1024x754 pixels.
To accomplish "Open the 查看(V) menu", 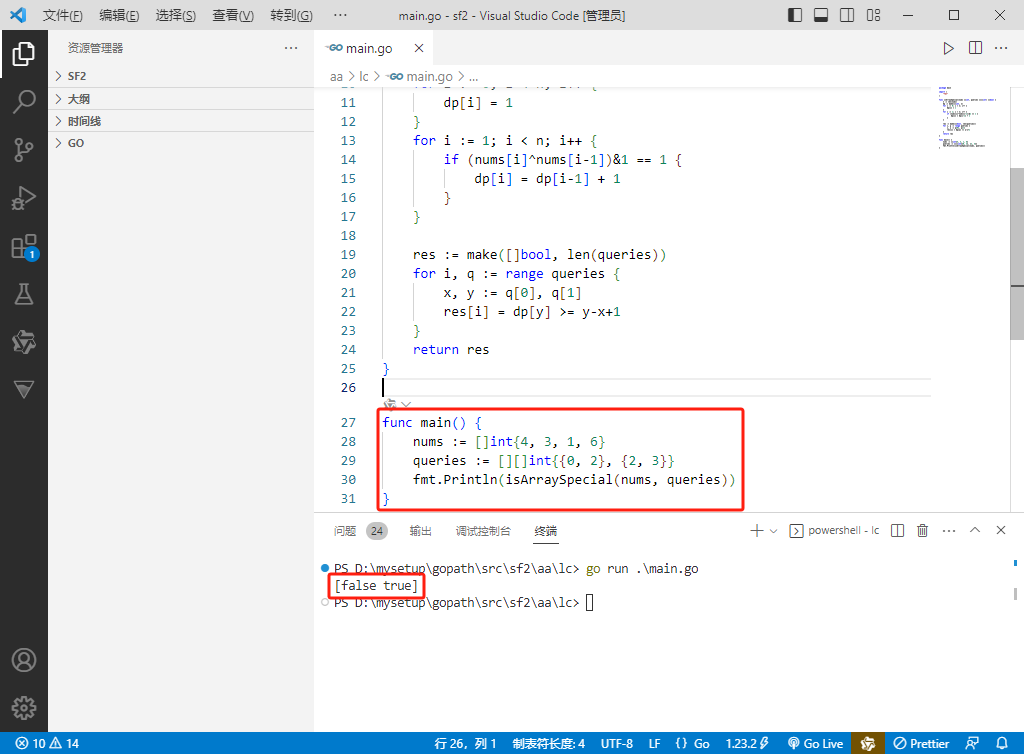I will coord(233,15).
